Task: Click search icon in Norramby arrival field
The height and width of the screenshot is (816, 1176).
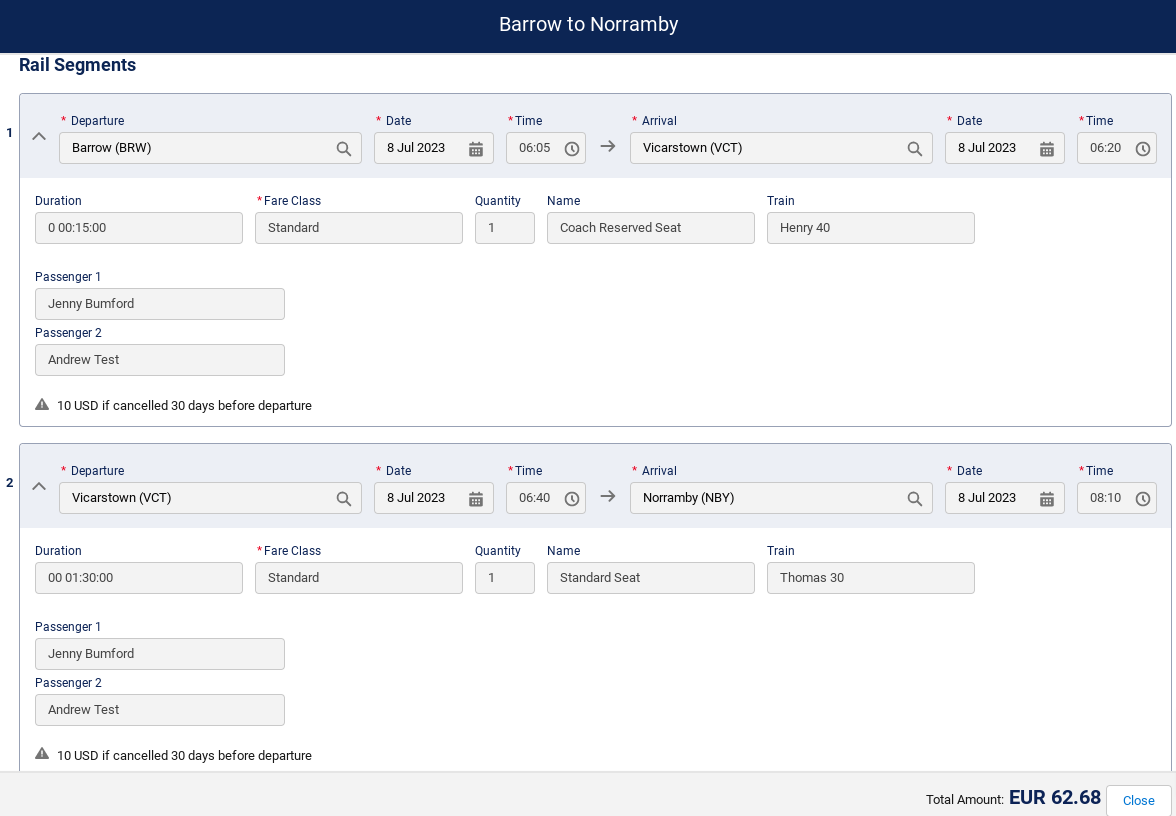Action: click(914, 498)
